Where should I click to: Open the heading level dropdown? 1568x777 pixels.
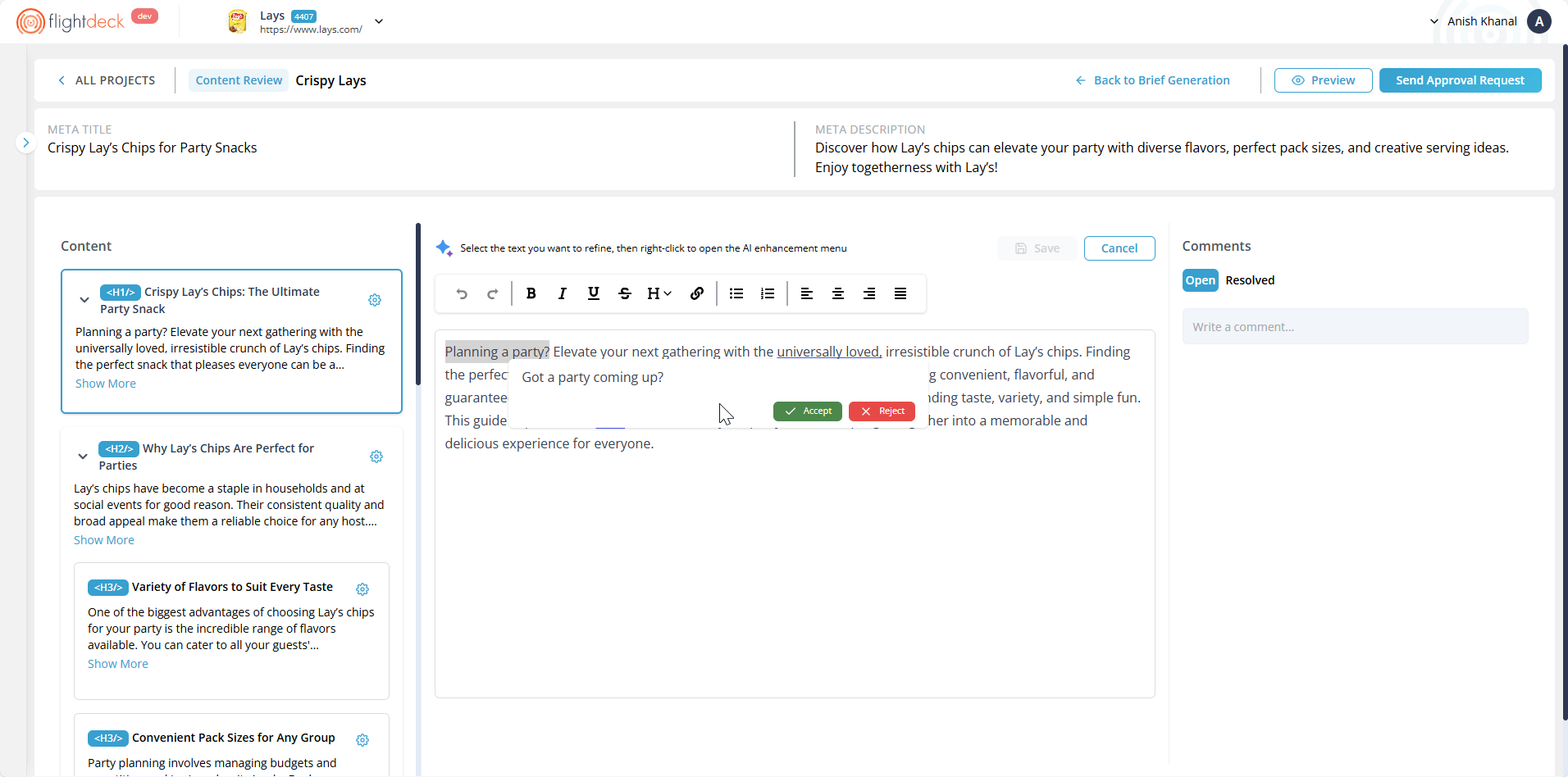point(659,293)
